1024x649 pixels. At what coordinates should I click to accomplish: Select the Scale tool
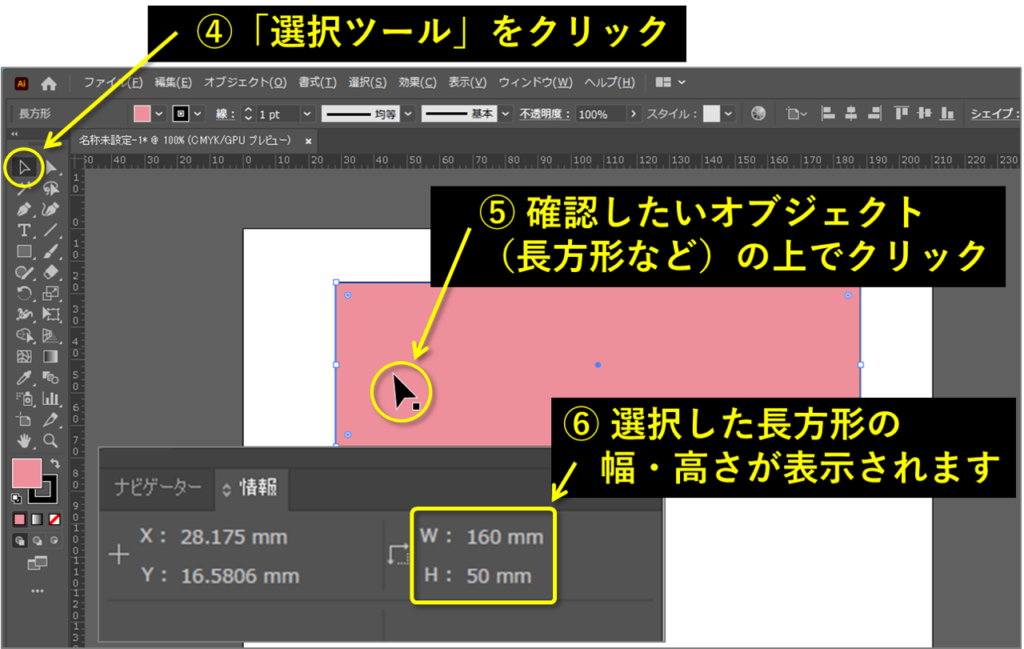[50, 293]
